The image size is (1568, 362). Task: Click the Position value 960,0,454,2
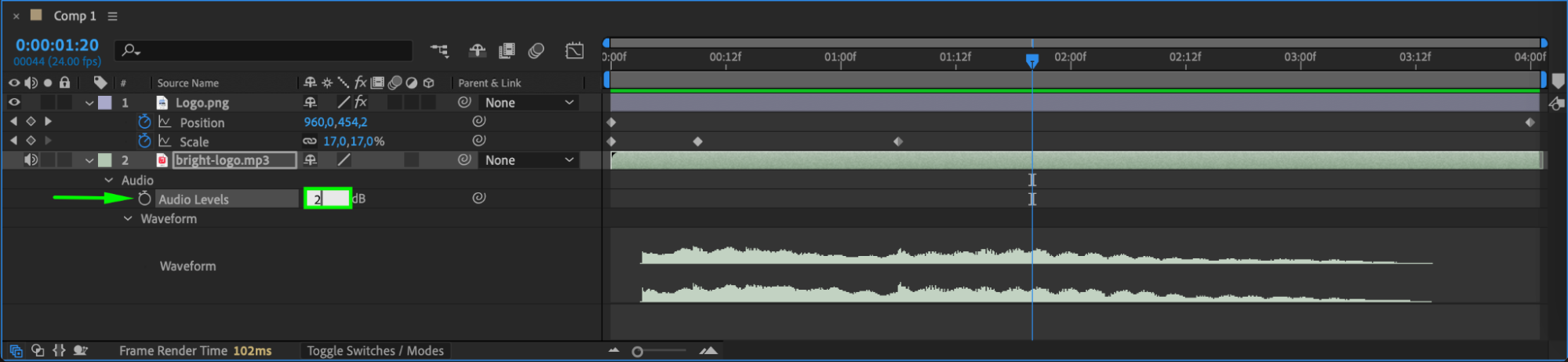click(x=336, y=122)
